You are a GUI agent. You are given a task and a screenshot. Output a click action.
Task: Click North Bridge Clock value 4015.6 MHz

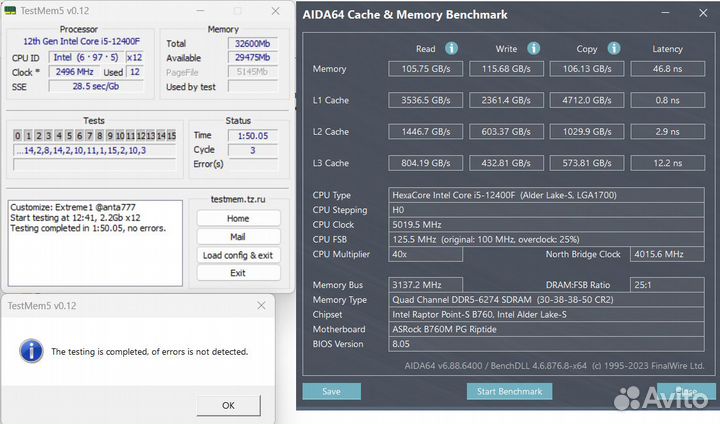pos(668,254)
